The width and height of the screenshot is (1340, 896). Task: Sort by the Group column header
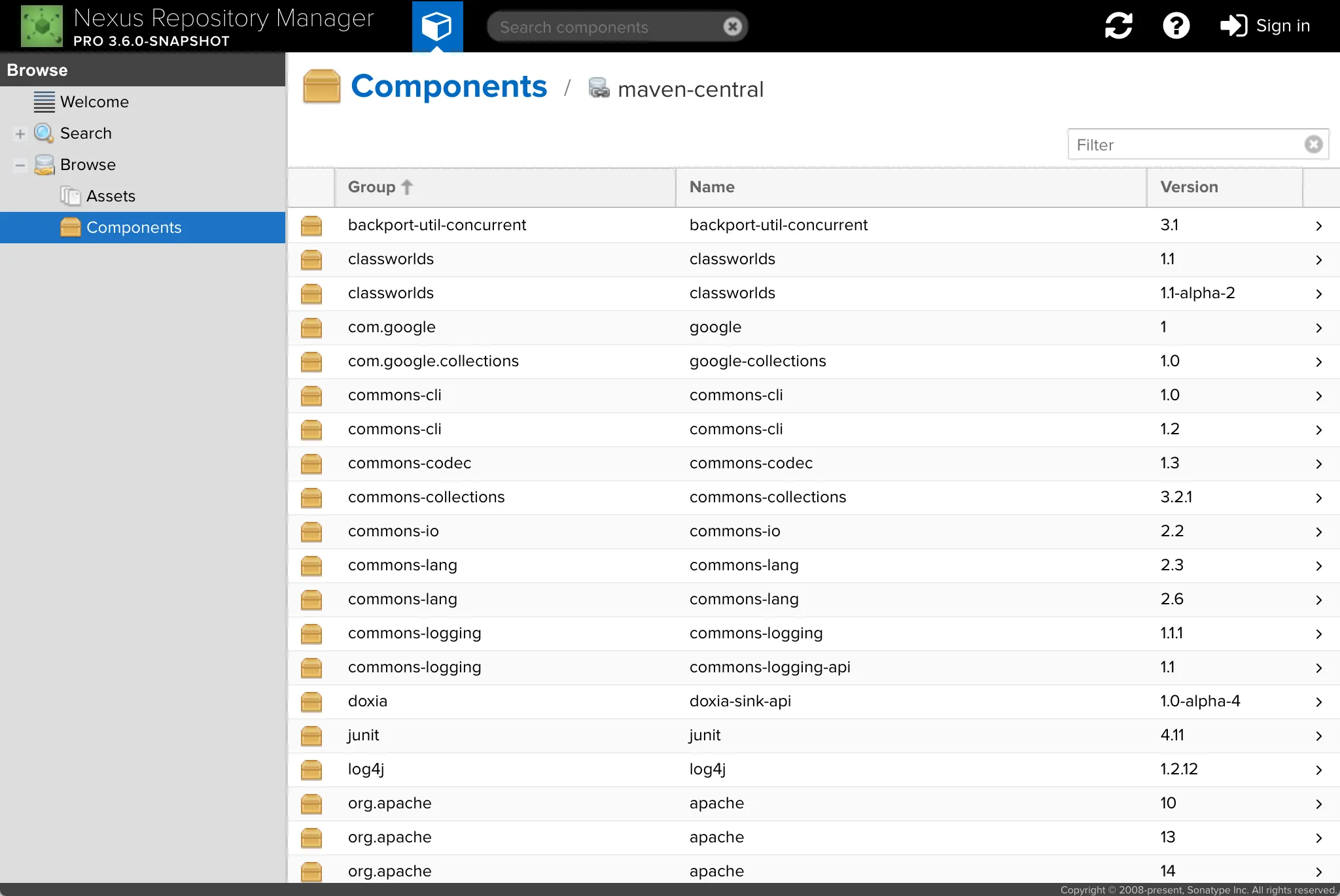coord(504,187)
